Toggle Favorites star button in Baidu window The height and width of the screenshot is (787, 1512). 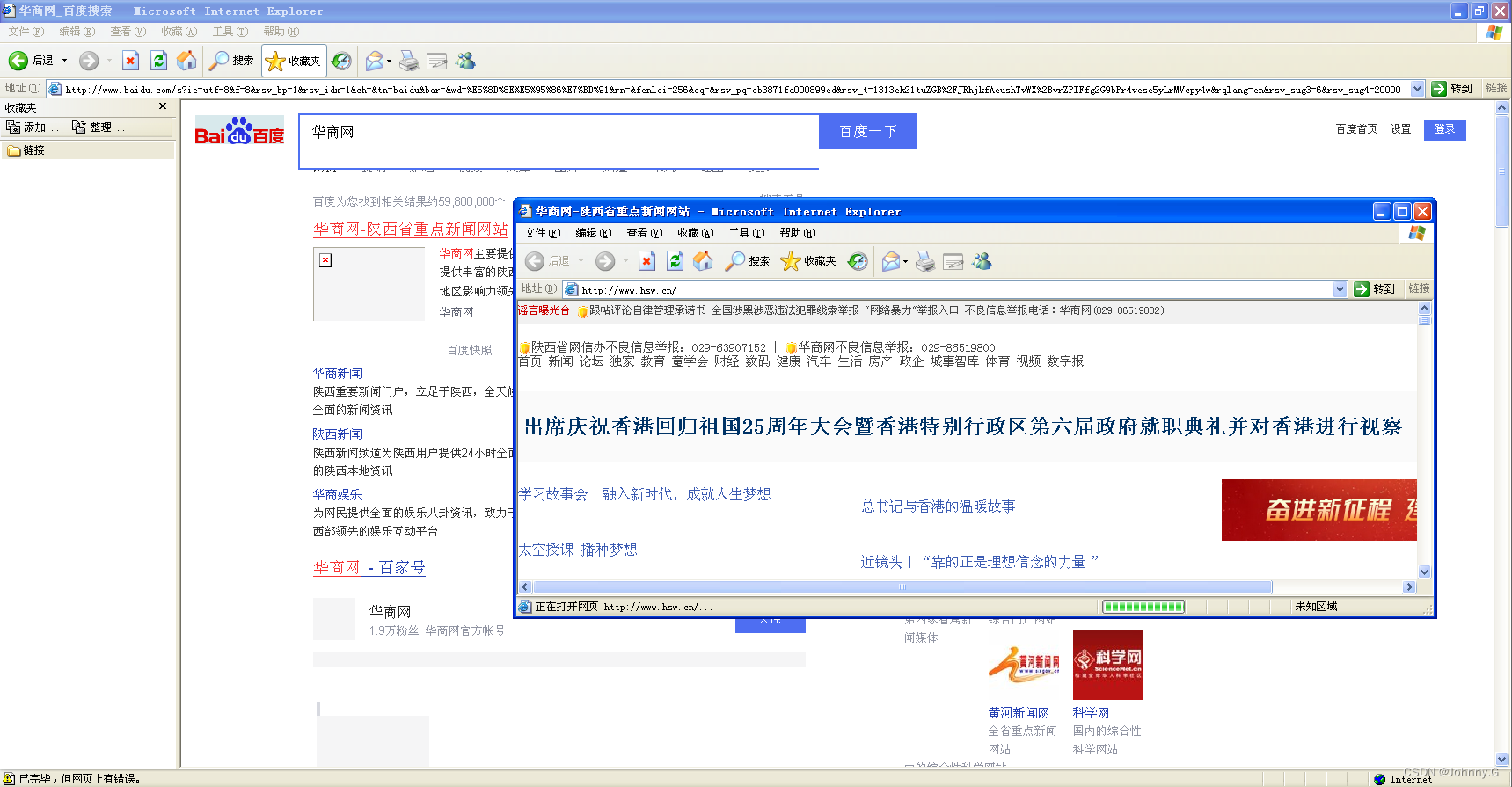point(294,61)
